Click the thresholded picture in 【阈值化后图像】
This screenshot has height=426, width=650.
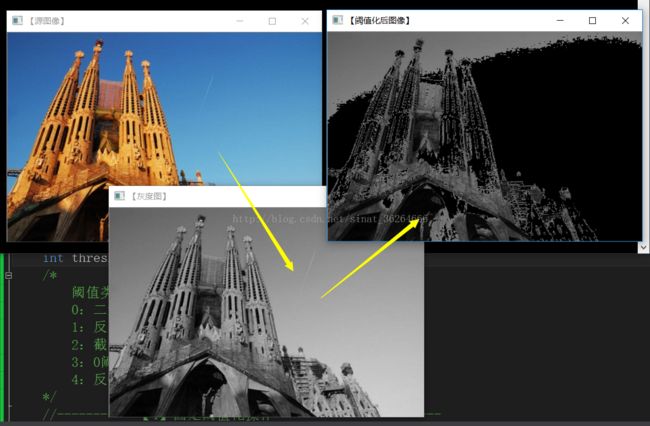pos(485,136)
